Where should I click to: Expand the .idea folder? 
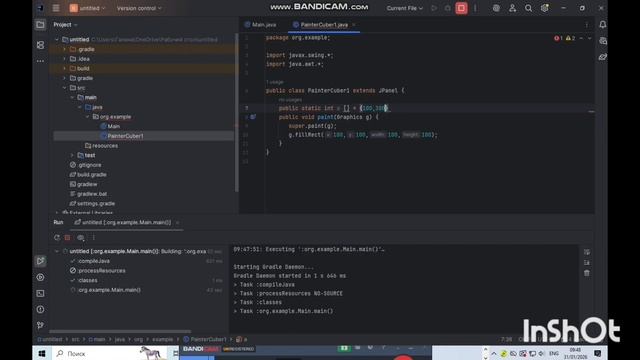[x=64, y=59]
